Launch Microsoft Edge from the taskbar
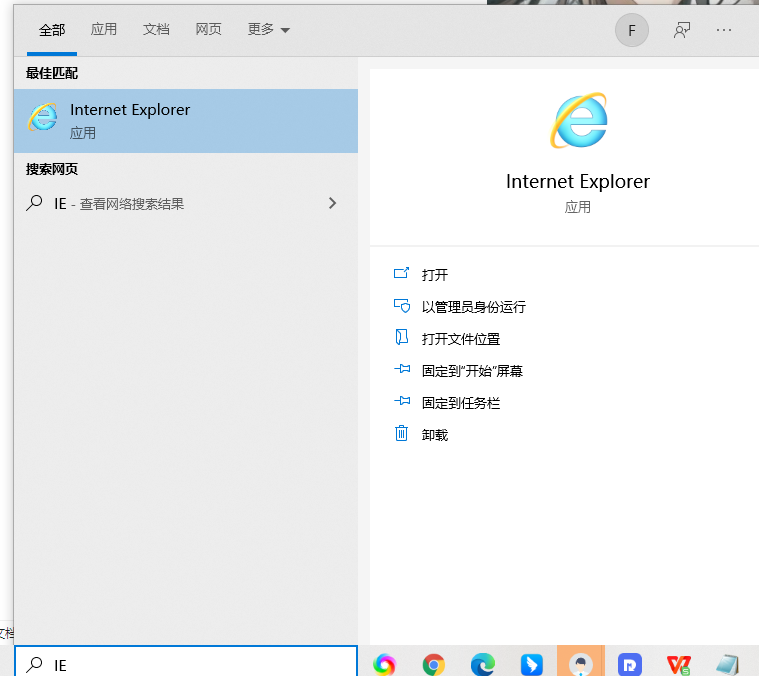This screenshot has height=676, width=759. [x=483, y=664]
